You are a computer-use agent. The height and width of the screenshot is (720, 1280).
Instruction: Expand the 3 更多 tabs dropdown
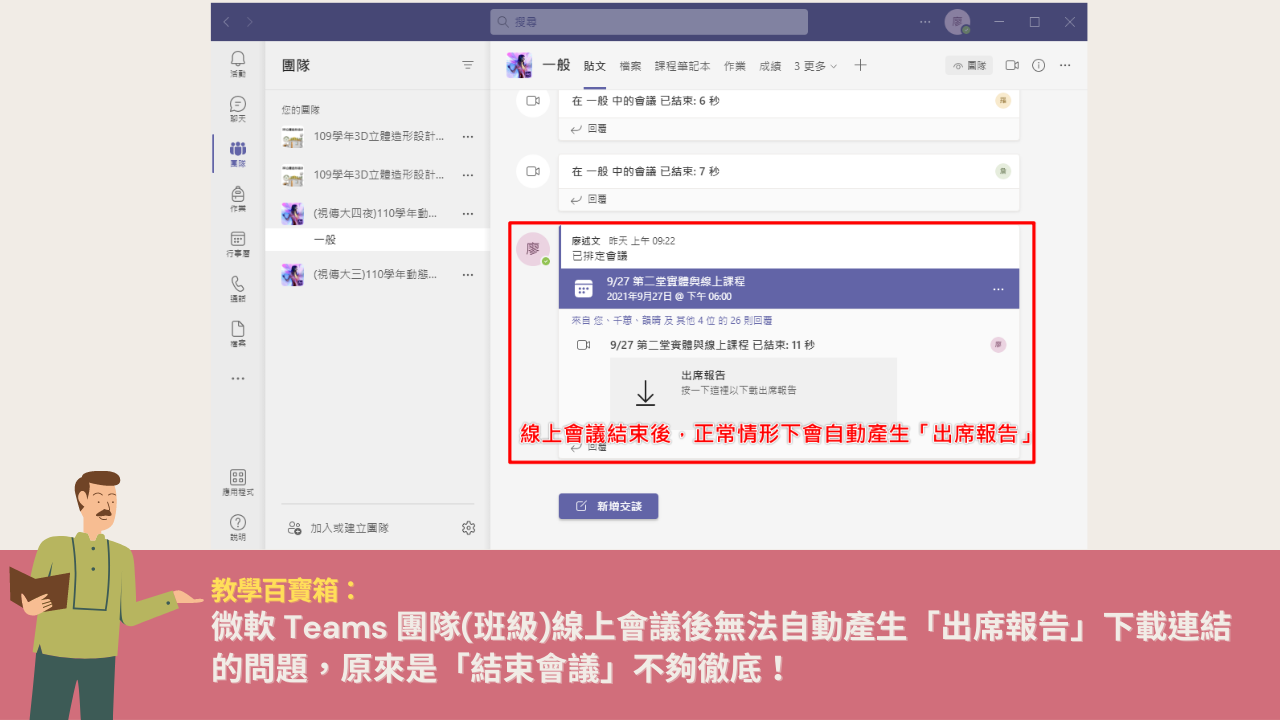[815, 66]
